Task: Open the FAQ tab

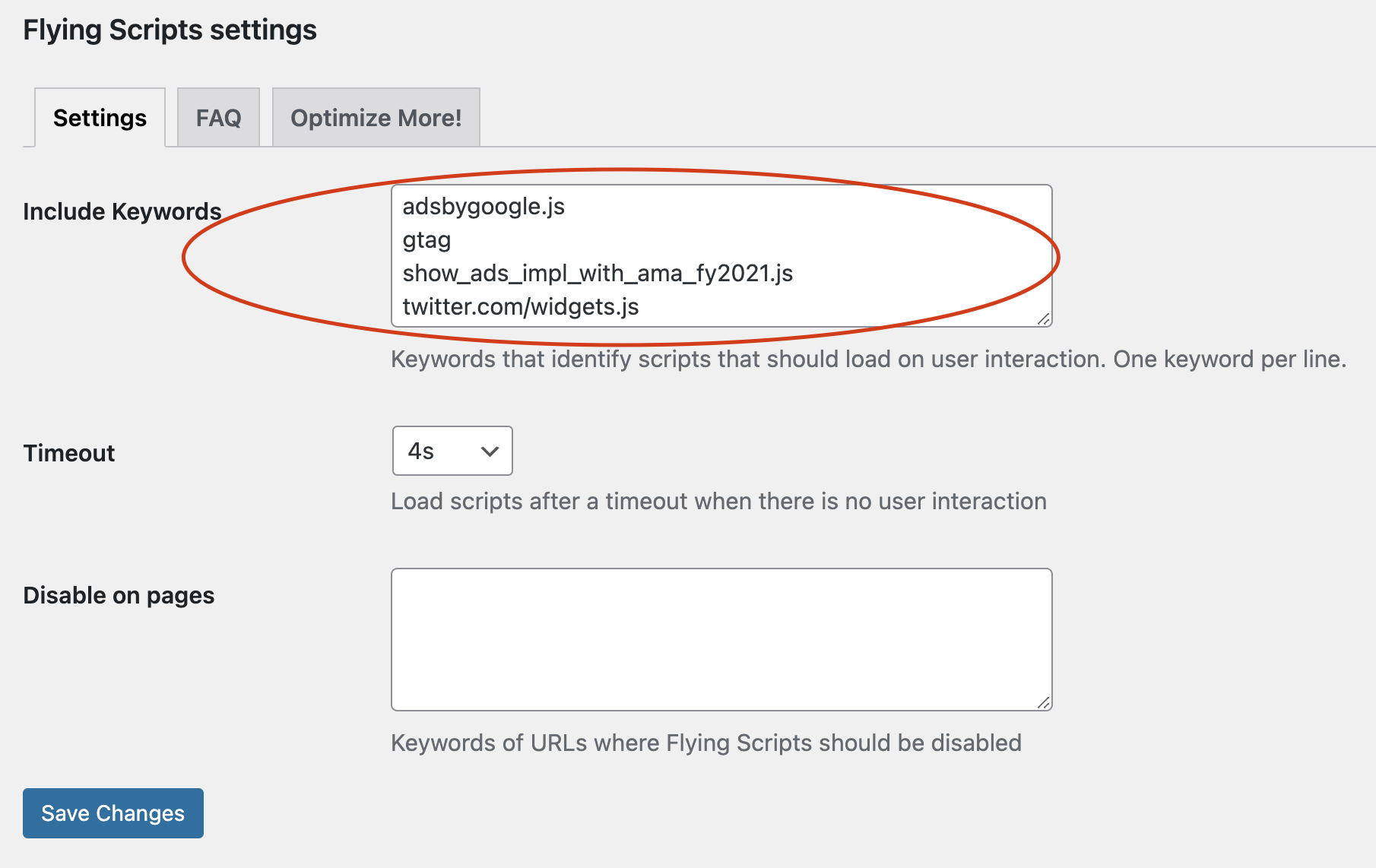Action: (x=218, y=118)
